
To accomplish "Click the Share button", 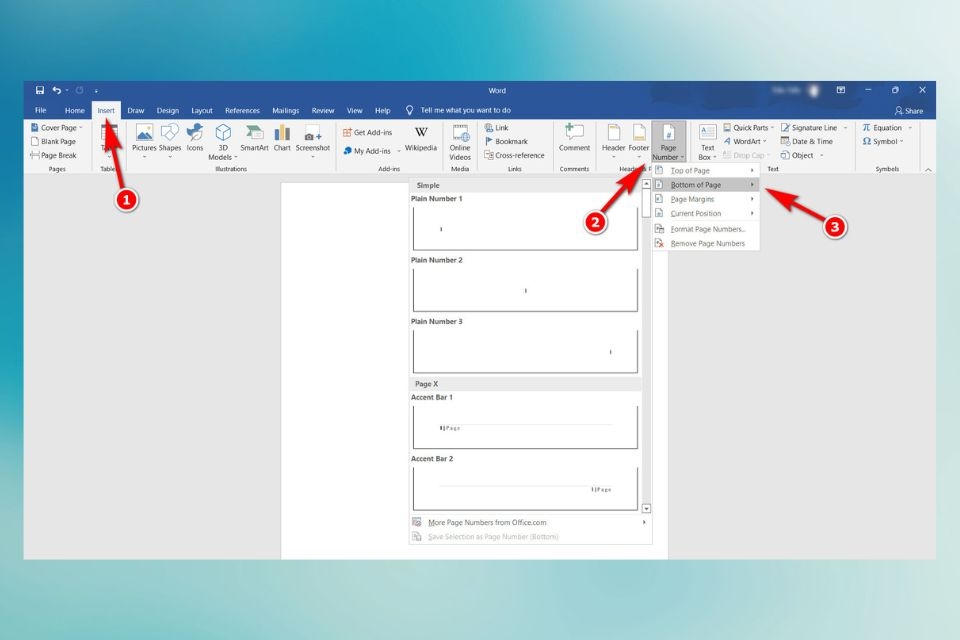I will (x=909, y=111).
